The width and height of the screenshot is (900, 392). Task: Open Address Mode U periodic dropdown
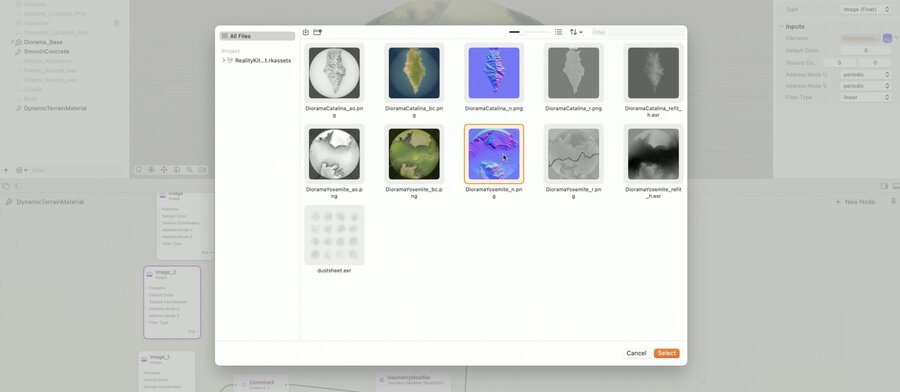(x=866, y=75)
